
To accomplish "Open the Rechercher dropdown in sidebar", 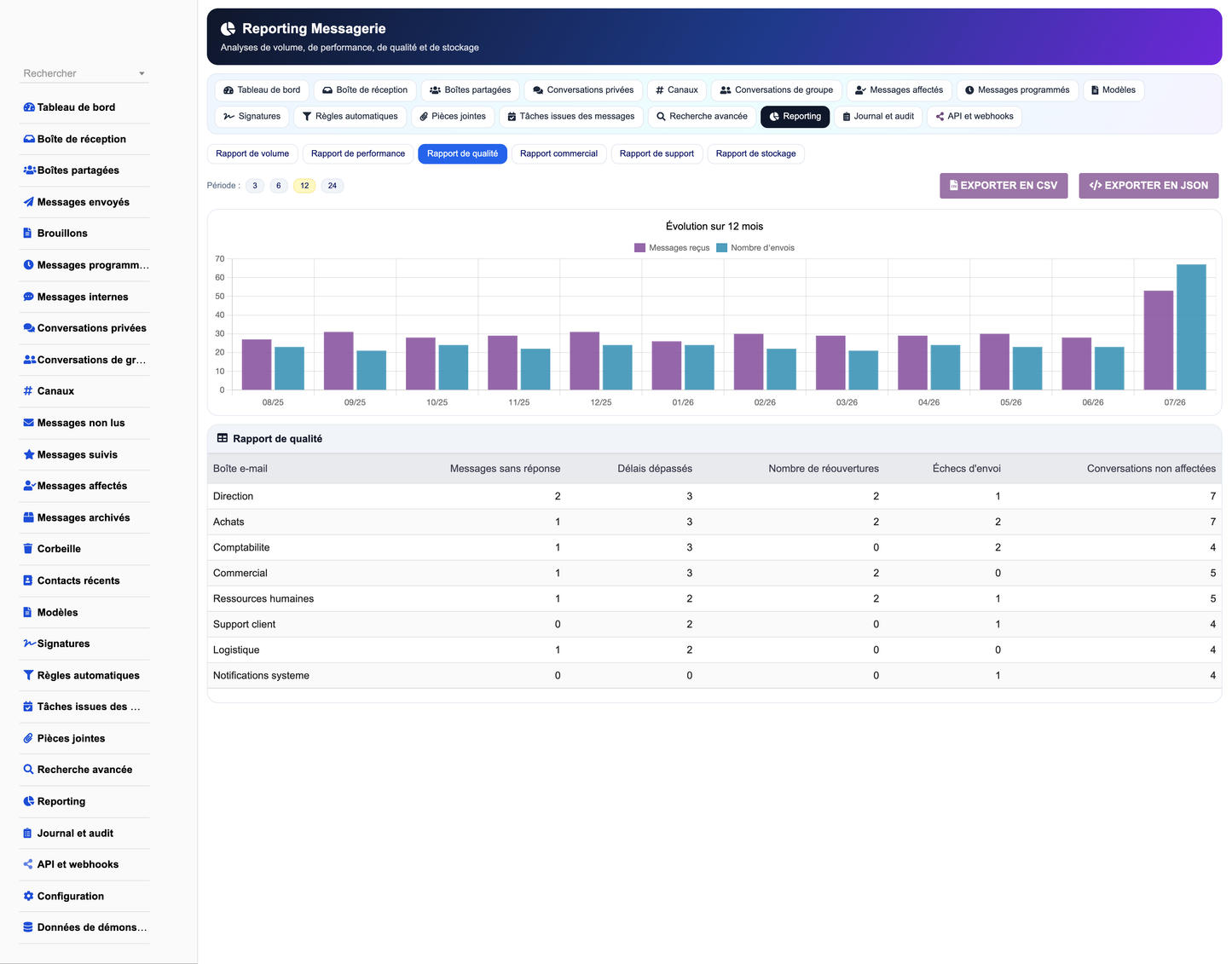I will (84, 73).
